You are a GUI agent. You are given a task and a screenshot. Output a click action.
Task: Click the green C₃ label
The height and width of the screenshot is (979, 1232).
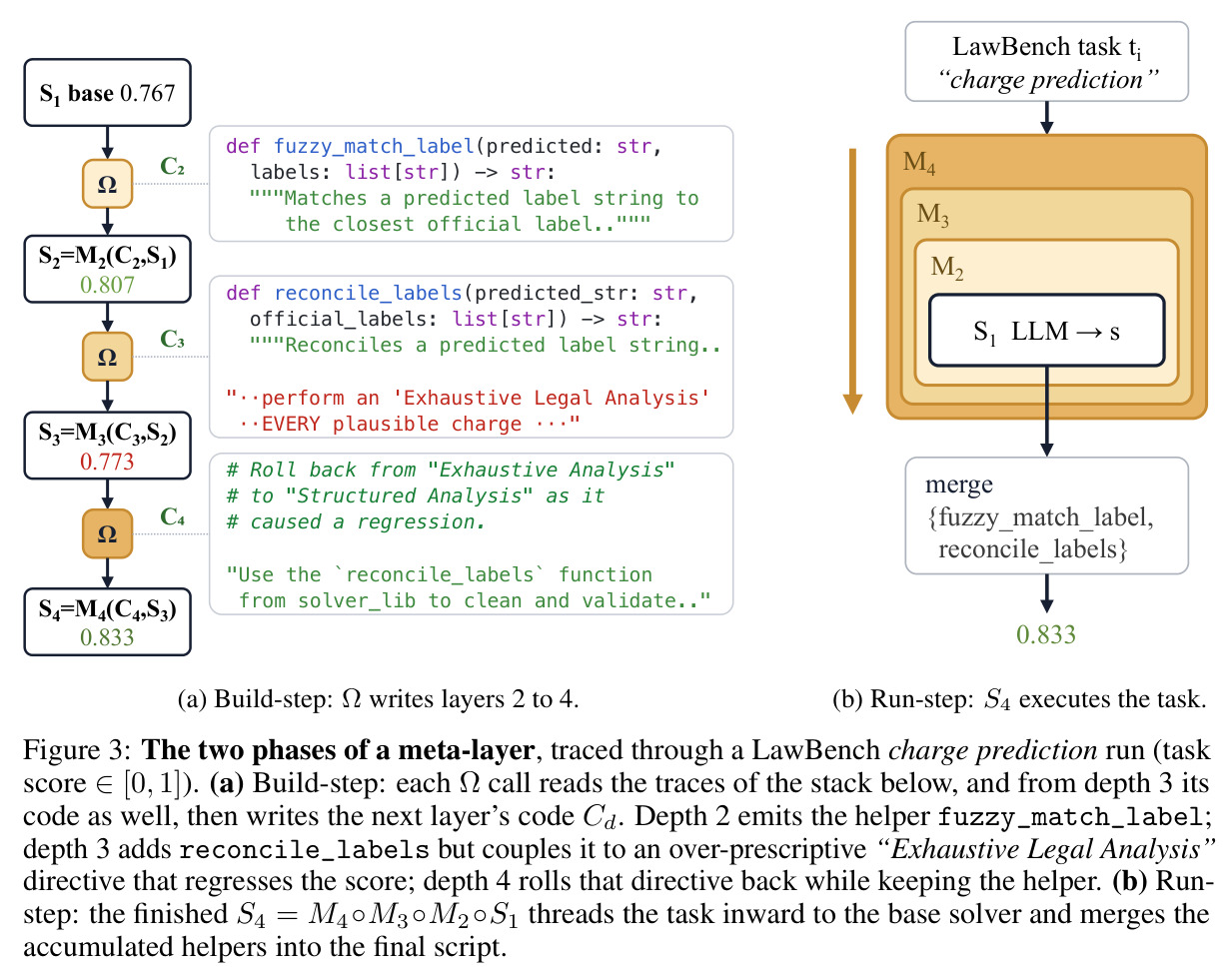point(172,340)
